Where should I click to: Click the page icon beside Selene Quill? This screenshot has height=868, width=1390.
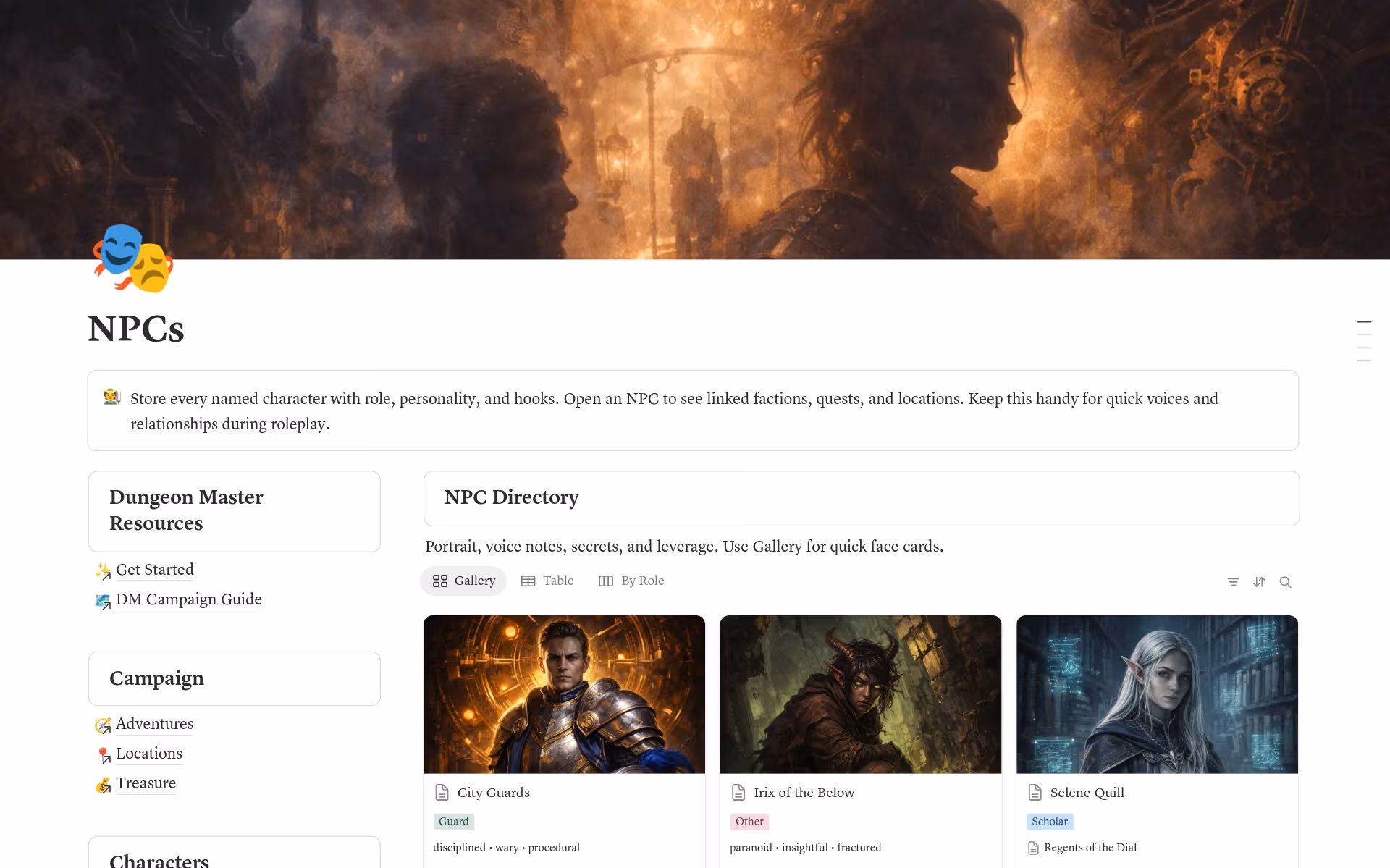tap(1035, 793)
